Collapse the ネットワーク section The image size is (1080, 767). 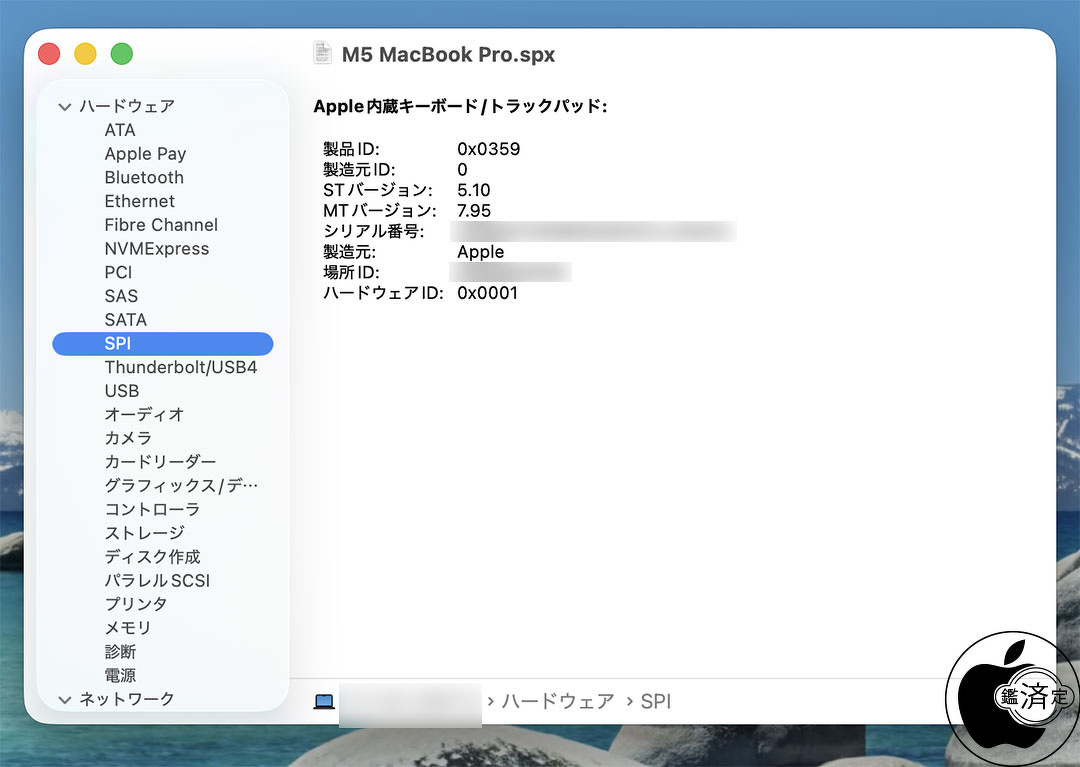pos(65,699)
